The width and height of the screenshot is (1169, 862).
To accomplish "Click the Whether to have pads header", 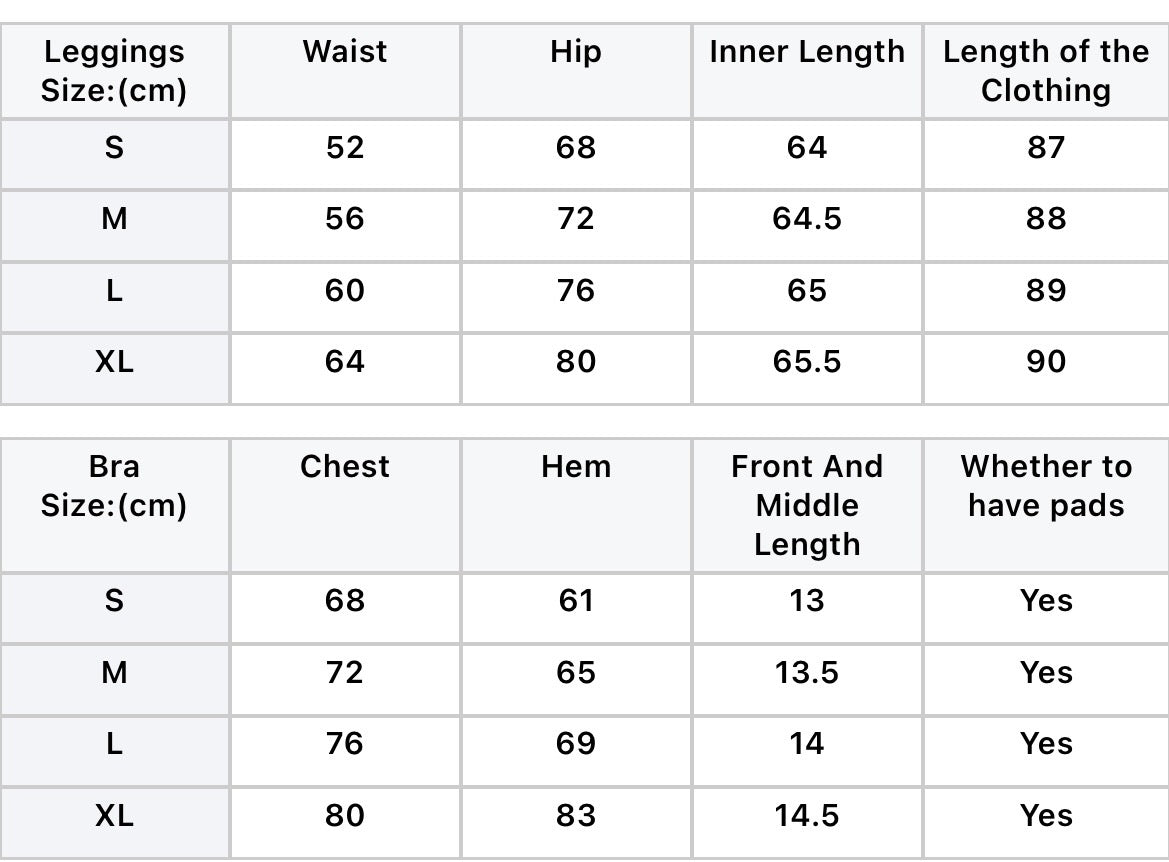I will pos(1046,486).
